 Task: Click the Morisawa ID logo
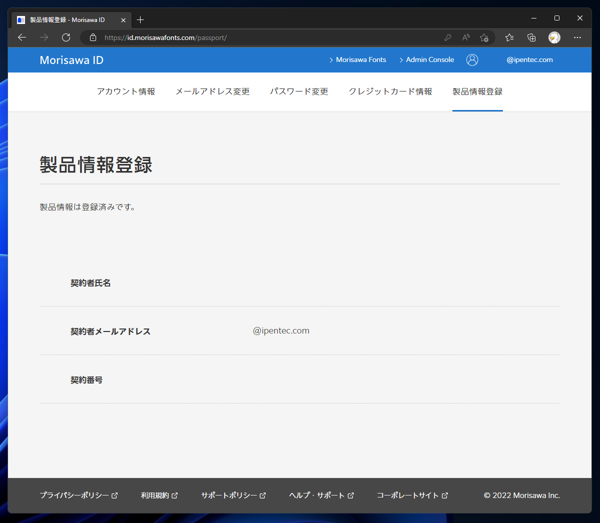click(x=72, y=60)
